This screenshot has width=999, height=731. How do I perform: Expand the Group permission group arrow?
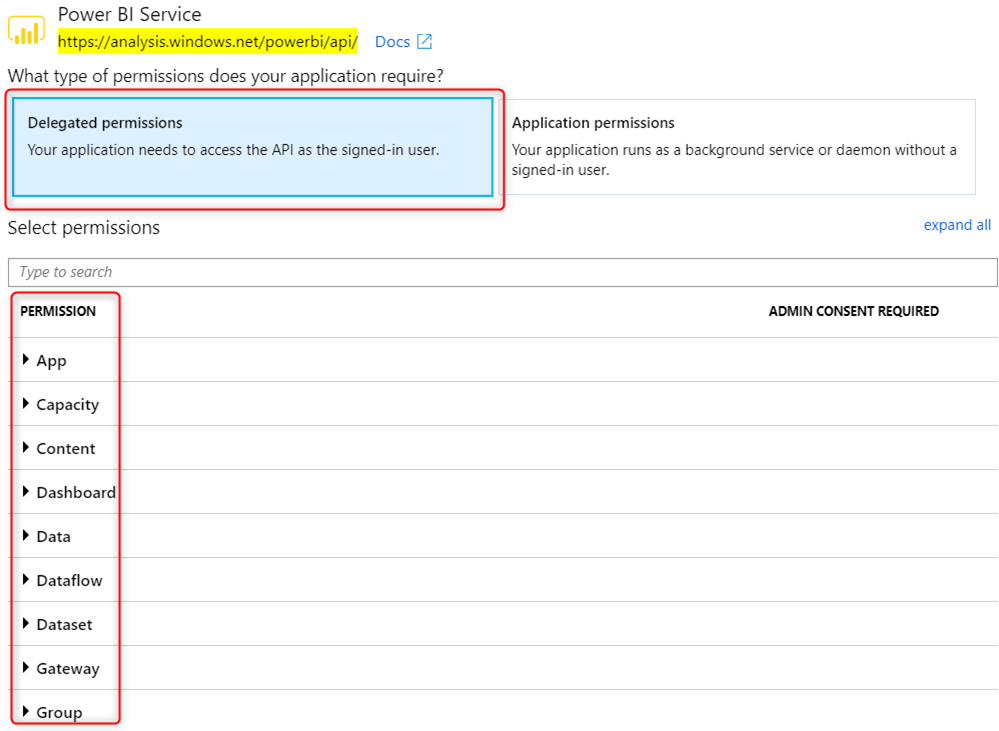tap(25, 711)
